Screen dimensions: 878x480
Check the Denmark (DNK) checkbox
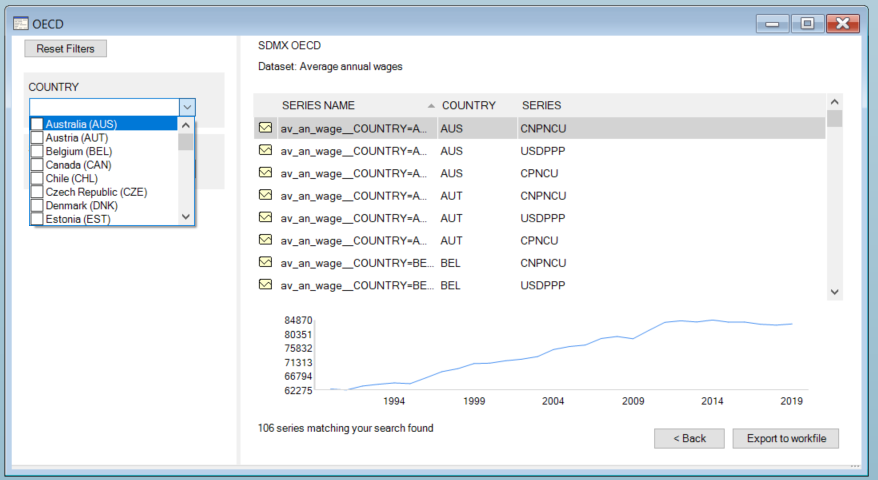click(x=37, y=206)
